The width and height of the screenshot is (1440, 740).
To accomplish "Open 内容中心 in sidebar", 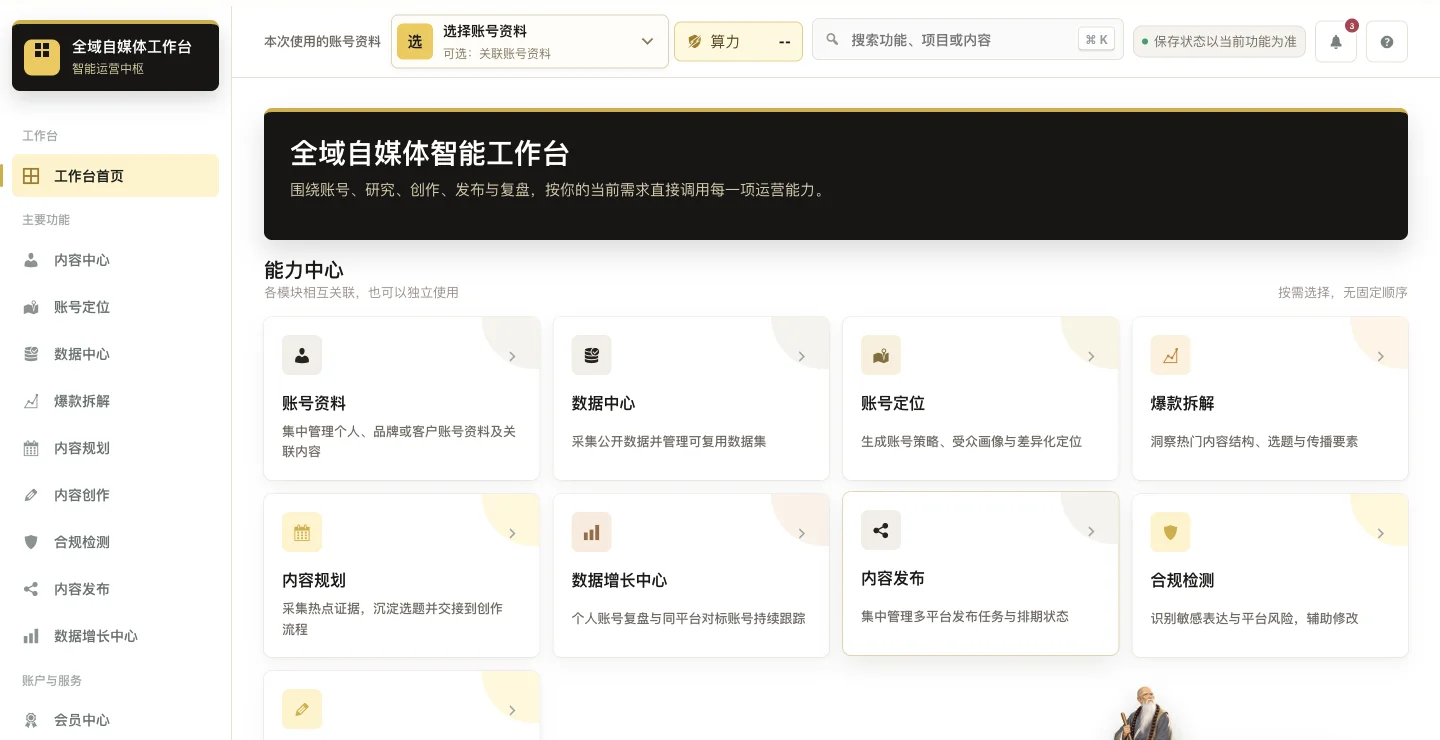I will (x=116, y=260).
